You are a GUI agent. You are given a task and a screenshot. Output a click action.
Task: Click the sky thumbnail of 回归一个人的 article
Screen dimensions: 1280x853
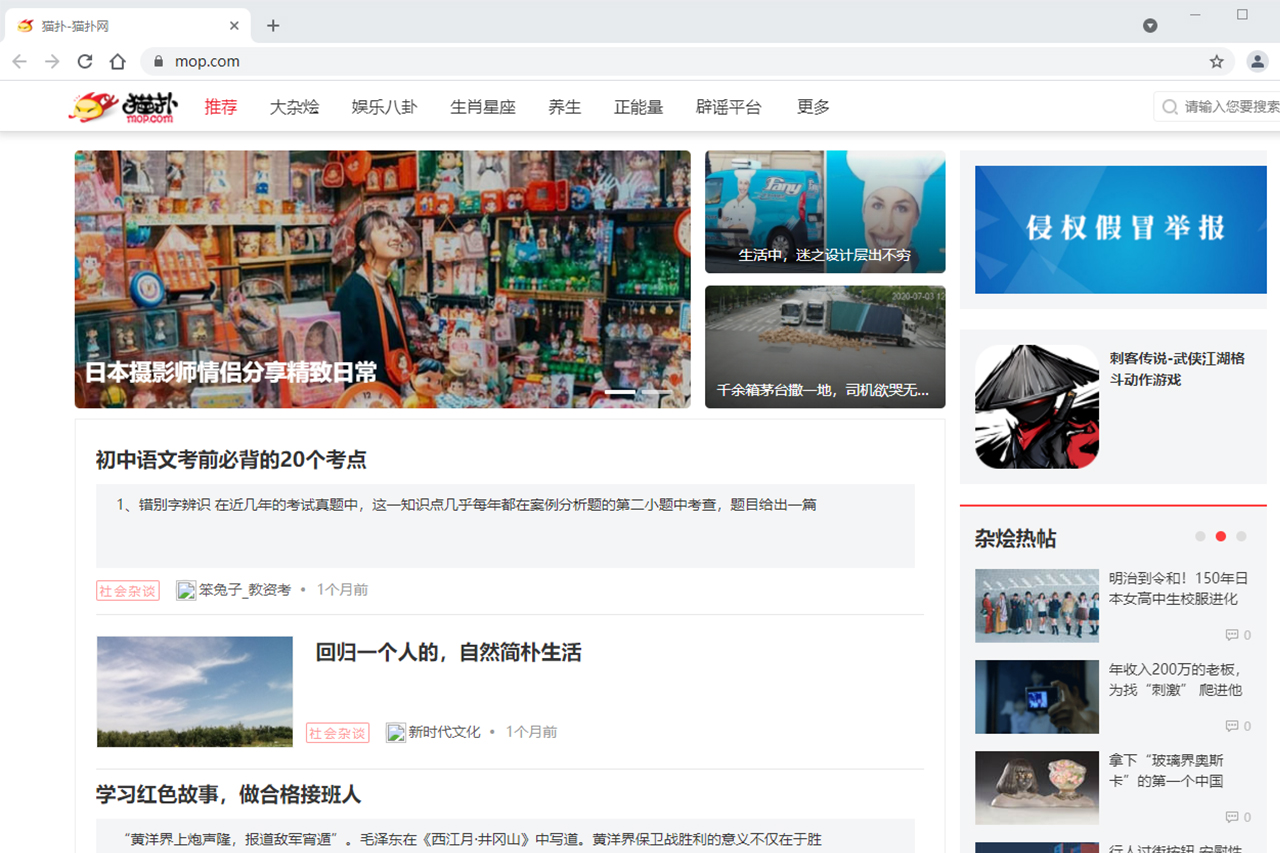[x=195, y=692]
